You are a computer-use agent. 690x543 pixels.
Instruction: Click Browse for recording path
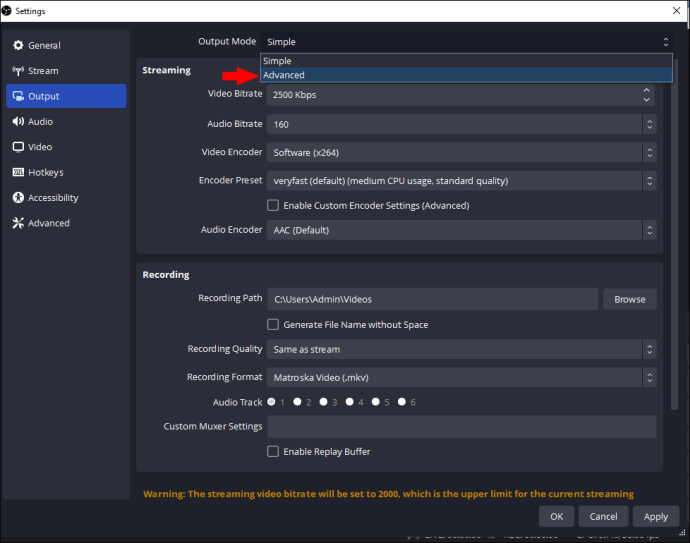(x=630, y=299)
